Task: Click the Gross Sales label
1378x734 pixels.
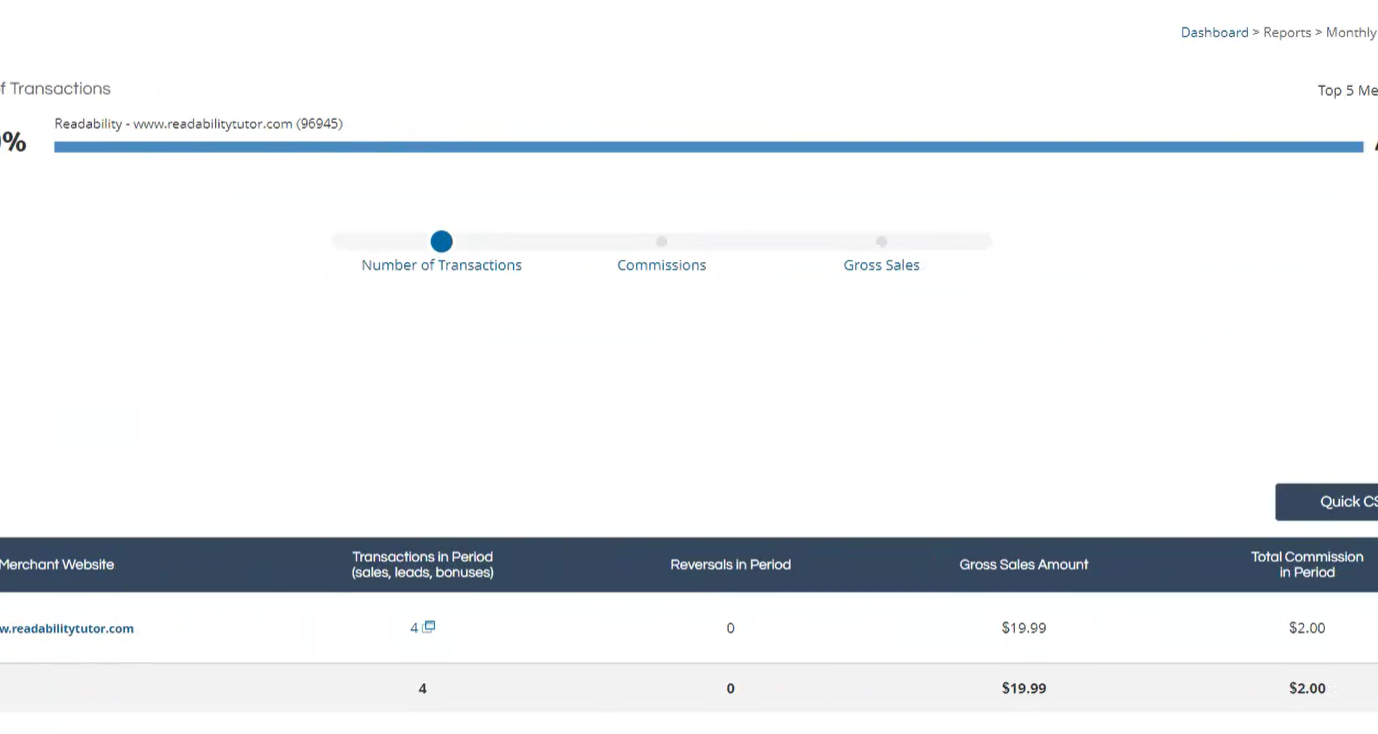Action: [x=881, y=265]
